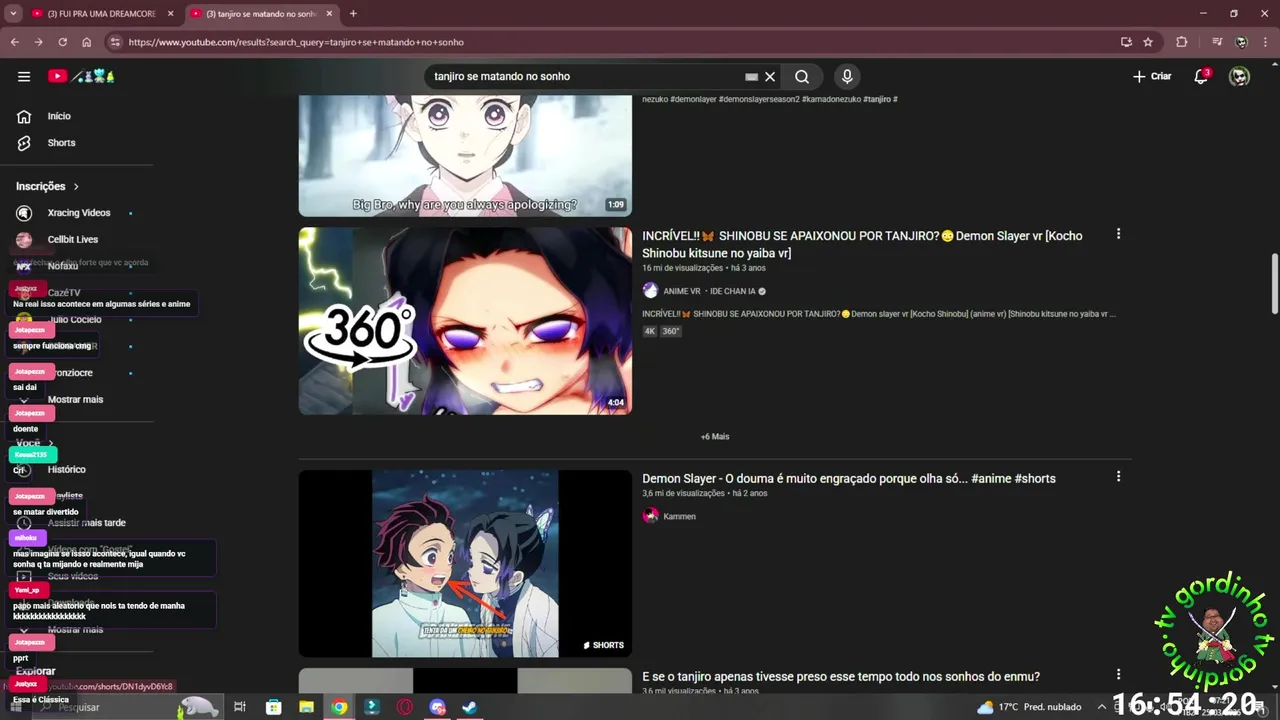Close the FUI PRA UMA DREAMCORE tab

coord(170,14)
